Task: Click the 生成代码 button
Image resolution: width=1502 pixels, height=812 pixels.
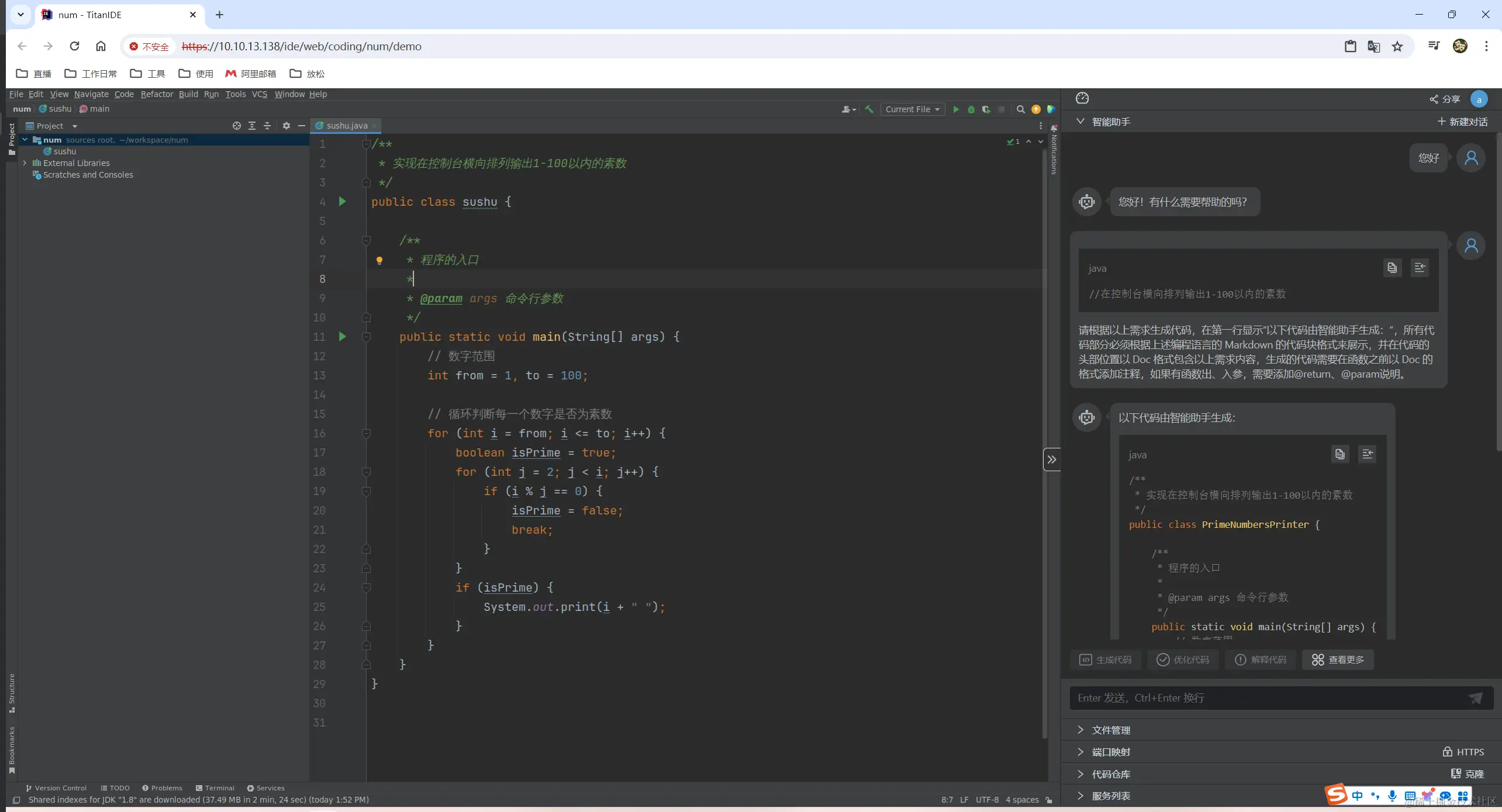Action: (1105, 660)
